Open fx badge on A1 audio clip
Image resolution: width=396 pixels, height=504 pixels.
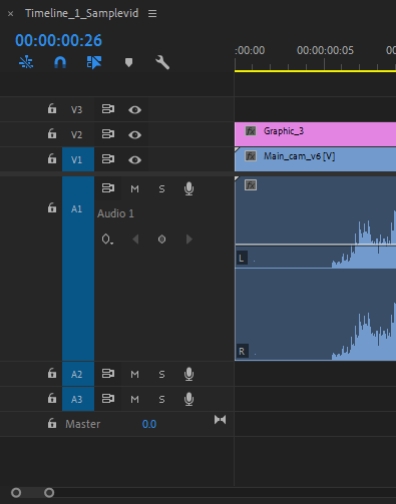tap(251, 185)
